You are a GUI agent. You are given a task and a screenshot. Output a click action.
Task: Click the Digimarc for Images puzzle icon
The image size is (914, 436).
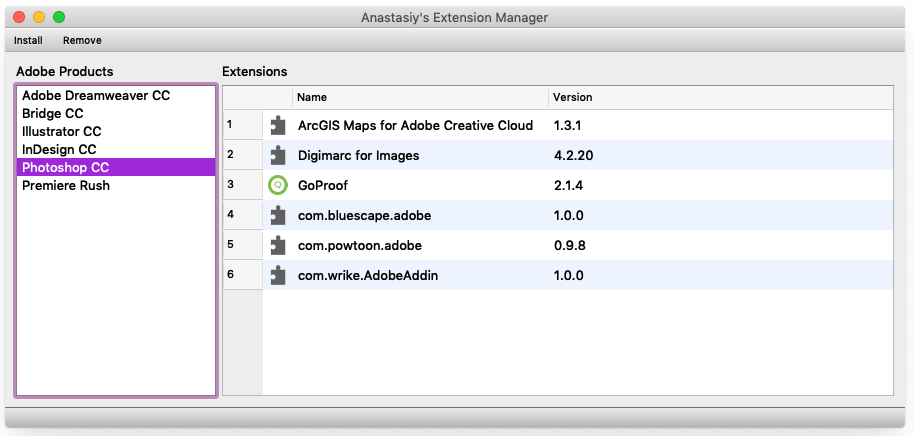click(x=278, y=155)
